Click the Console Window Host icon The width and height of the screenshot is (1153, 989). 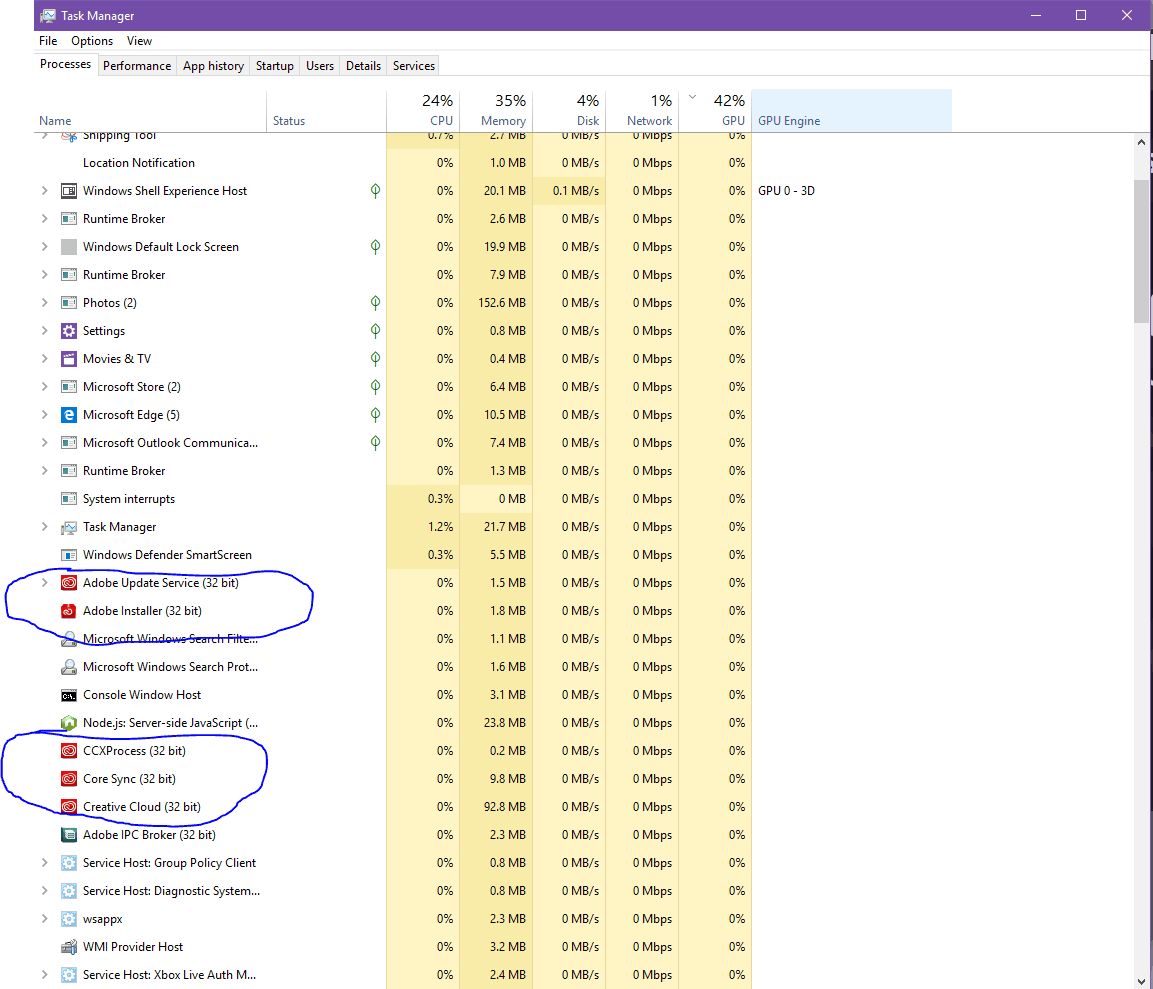click(68, 695)
